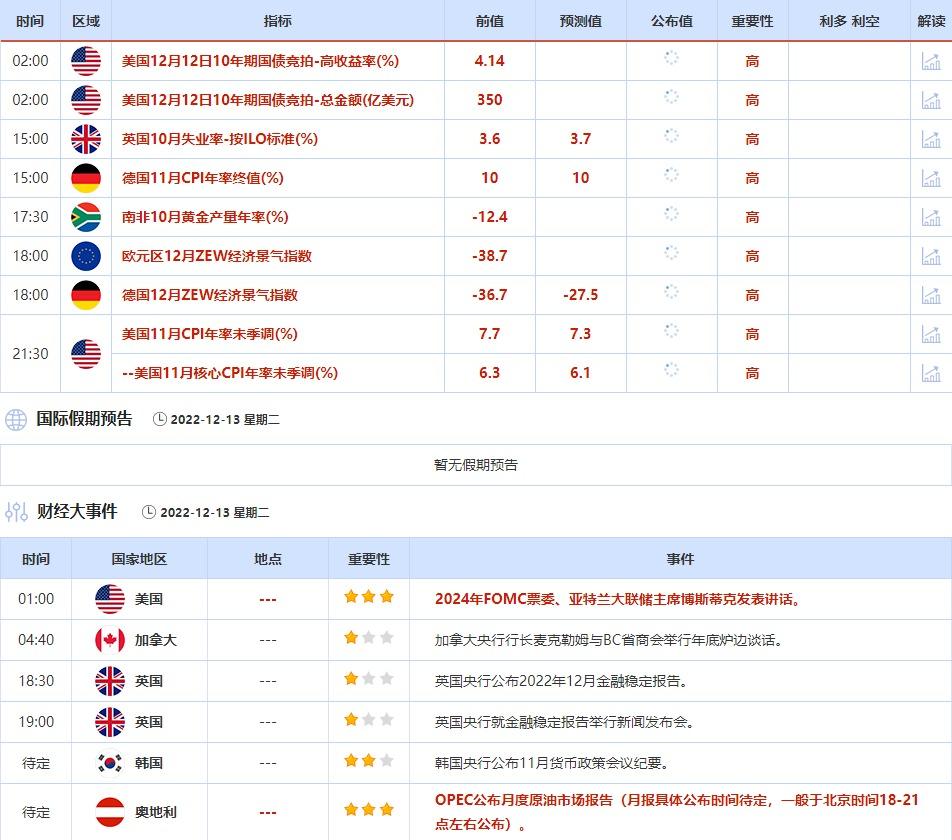This screenshot has width=952, height=840.
Task: Open 德国12月ZEW经济景气指数 indicator link
Action: (210, 295)
